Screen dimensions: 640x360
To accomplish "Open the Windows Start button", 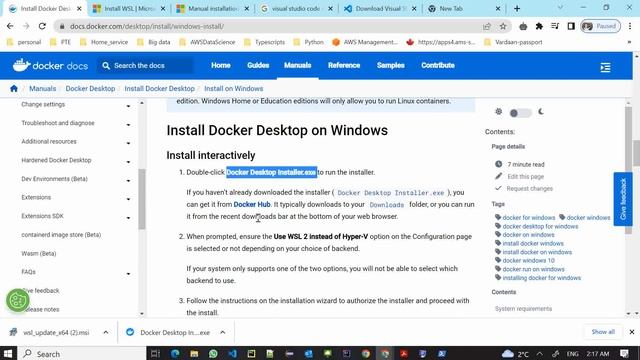I will coord(8,353).
